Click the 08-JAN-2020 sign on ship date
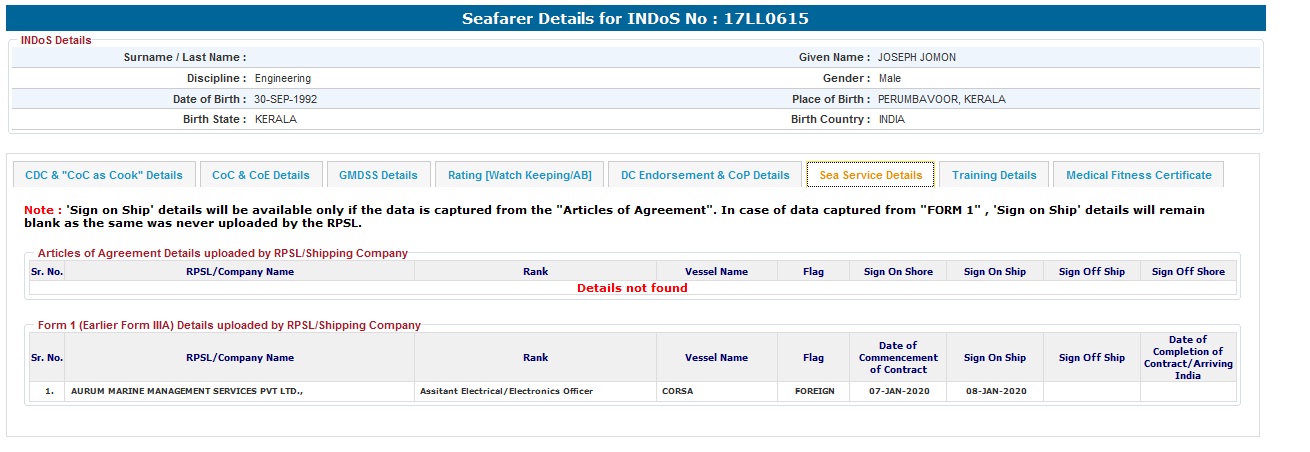The image size is (1310, 452). pyautogui.click(x=994, y=391)
